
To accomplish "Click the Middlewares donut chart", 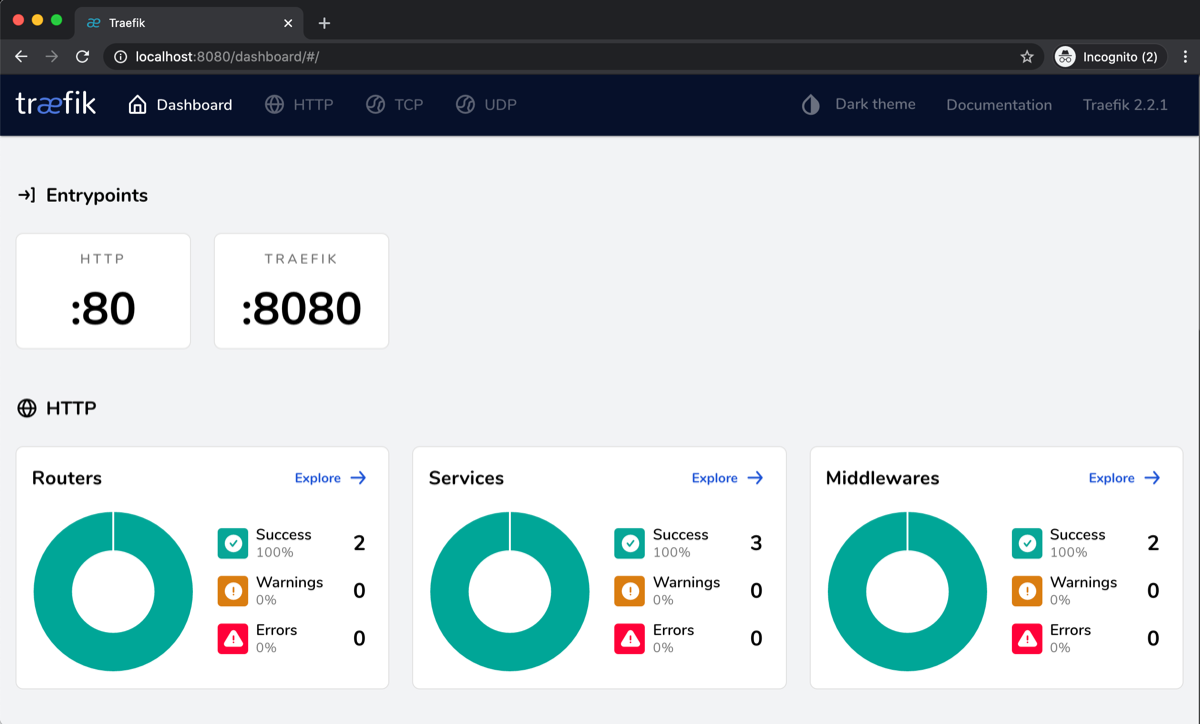I will point(907,591).
